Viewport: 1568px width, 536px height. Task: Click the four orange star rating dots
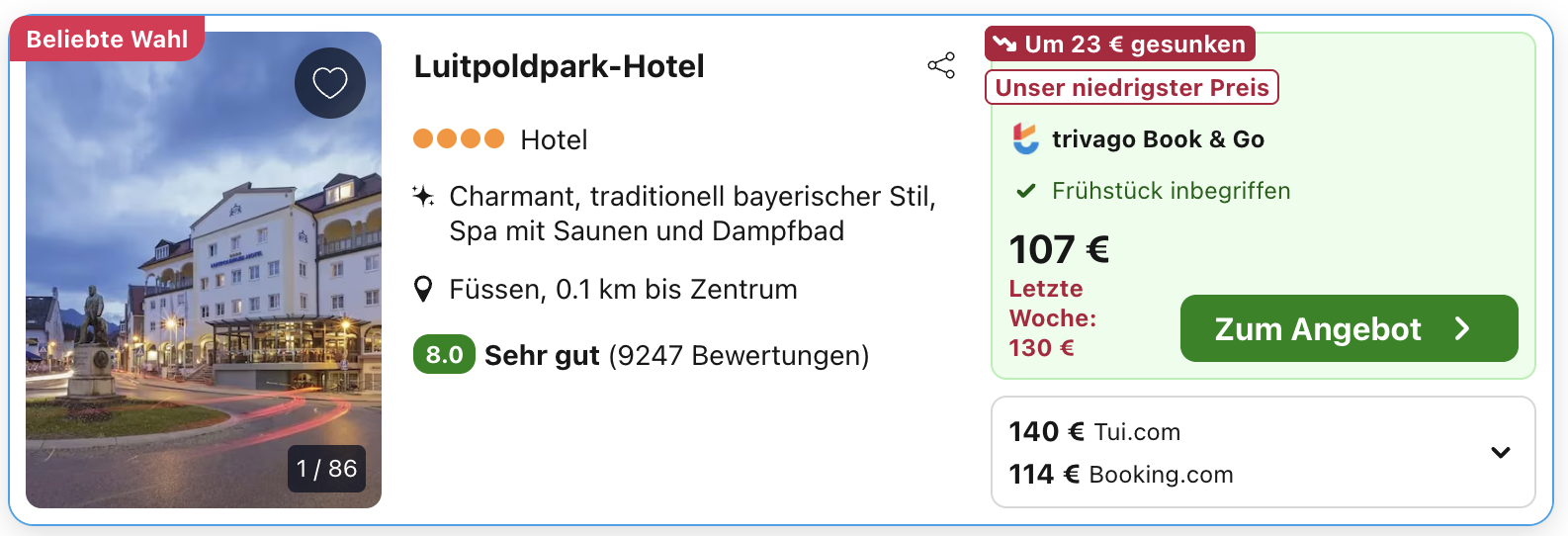[x=459, y=139]
